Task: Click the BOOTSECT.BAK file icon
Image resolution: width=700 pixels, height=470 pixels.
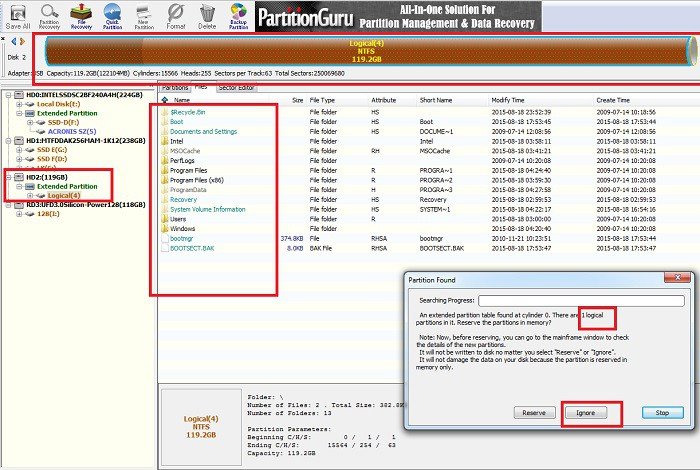Action: (165, 248)
